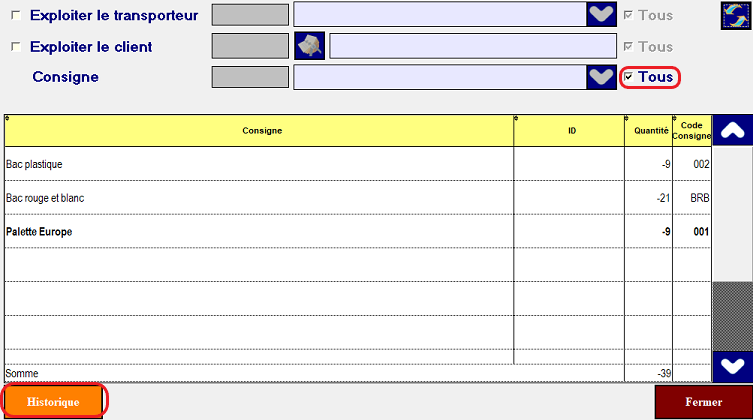Click the Quantité column header

click(648, 131)
